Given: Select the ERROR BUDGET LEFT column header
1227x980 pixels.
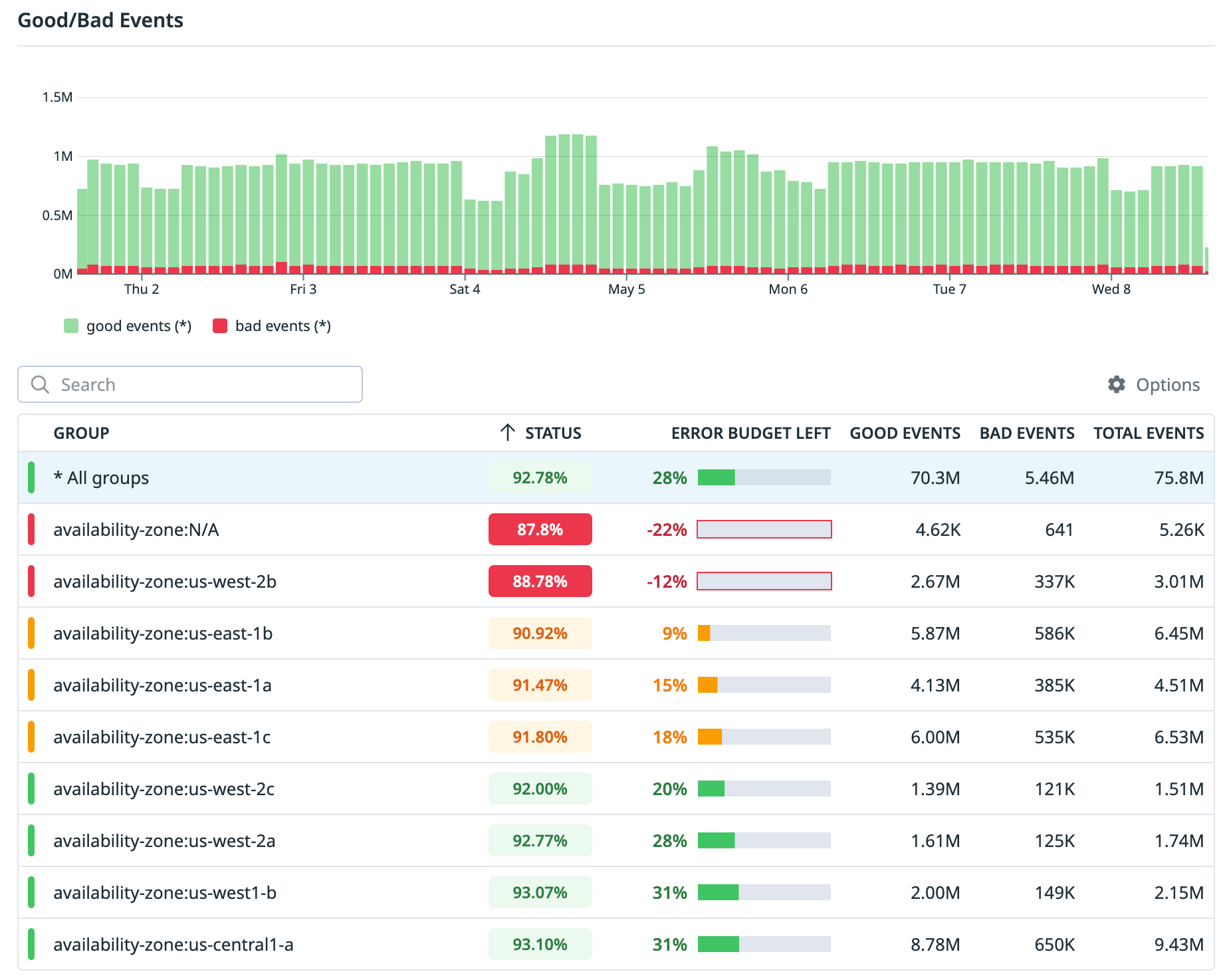Looking at the screenshot, I should [x=750, y=433].
